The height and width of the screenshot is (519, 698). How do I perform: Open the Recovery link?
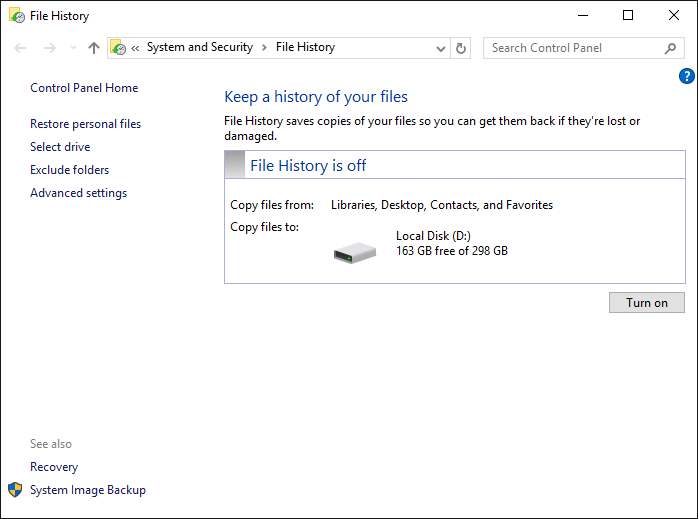click(54, 467)
